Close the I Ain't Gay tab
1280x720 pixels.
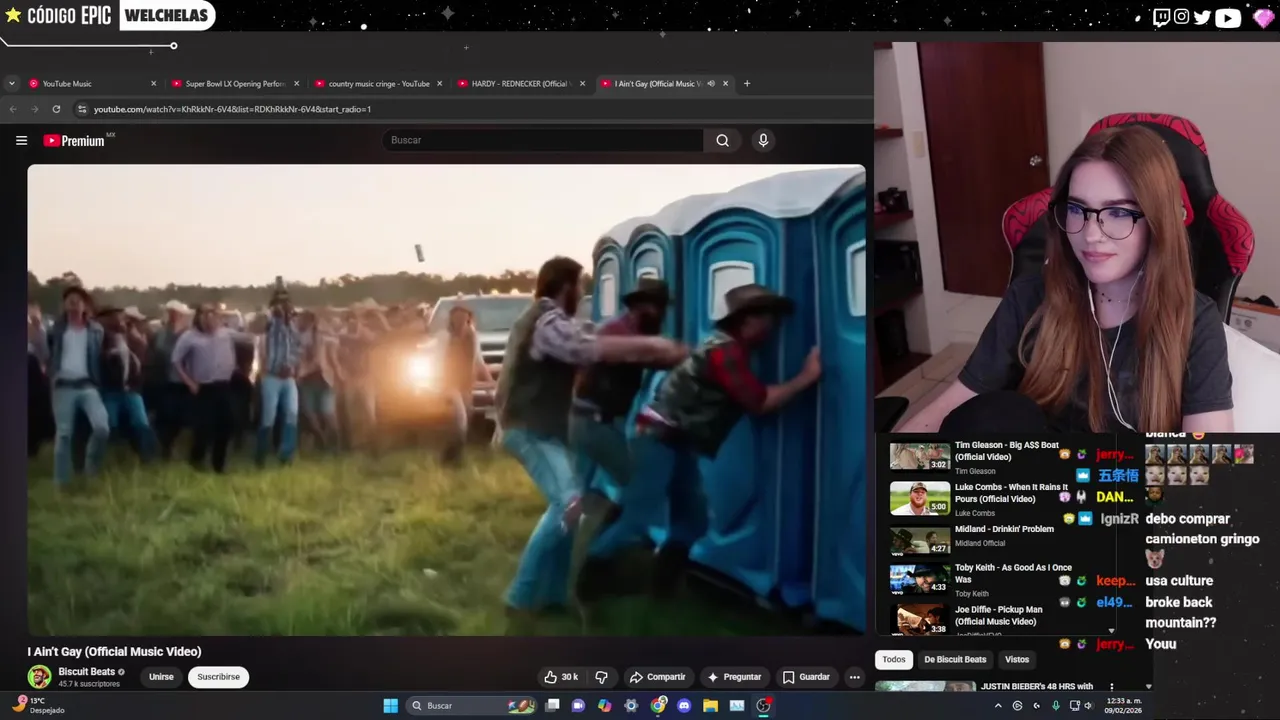click(x=725, y=84)
